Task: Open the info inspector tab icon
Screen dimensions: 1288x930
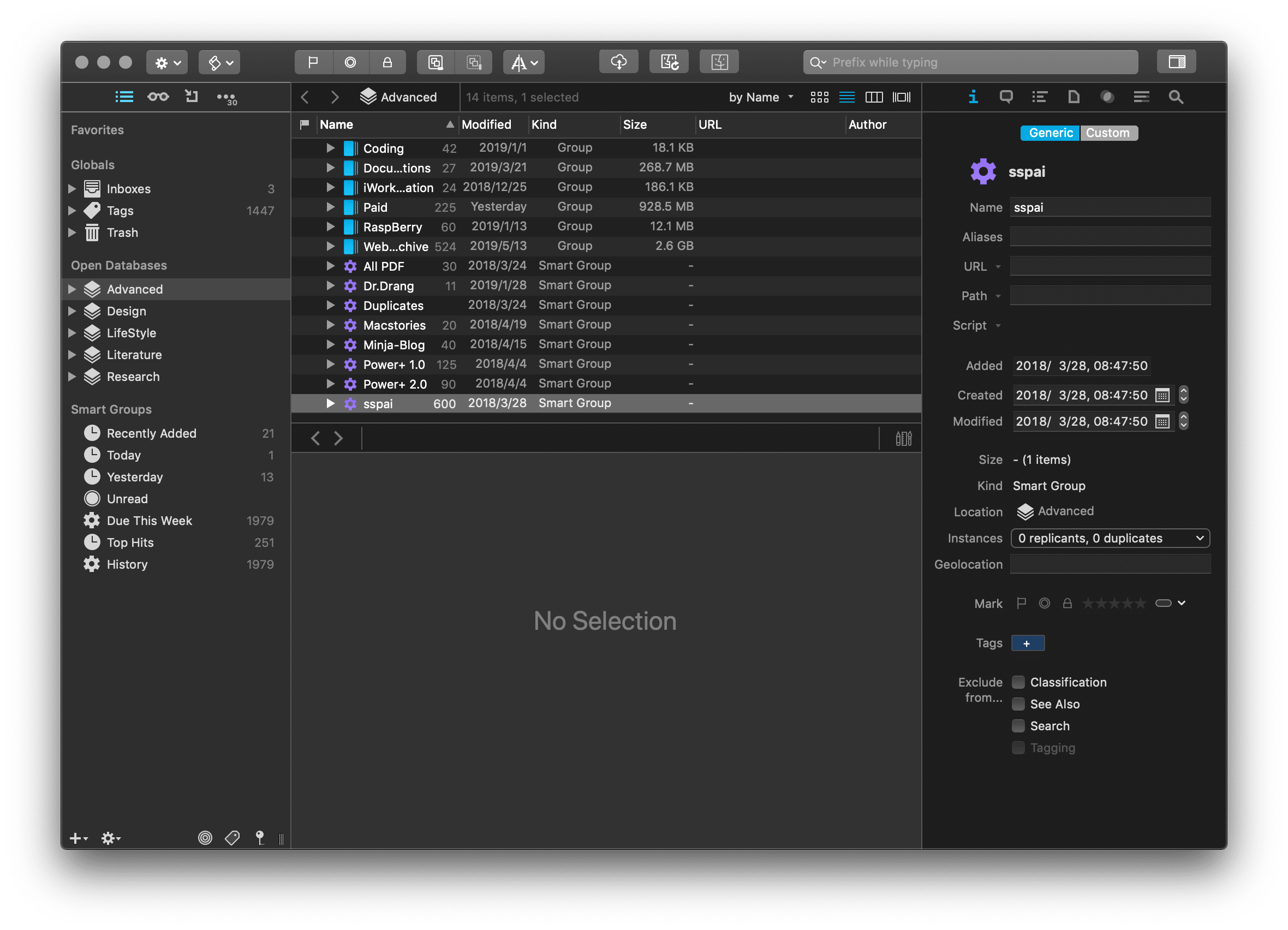Action: tap(973, 97)
